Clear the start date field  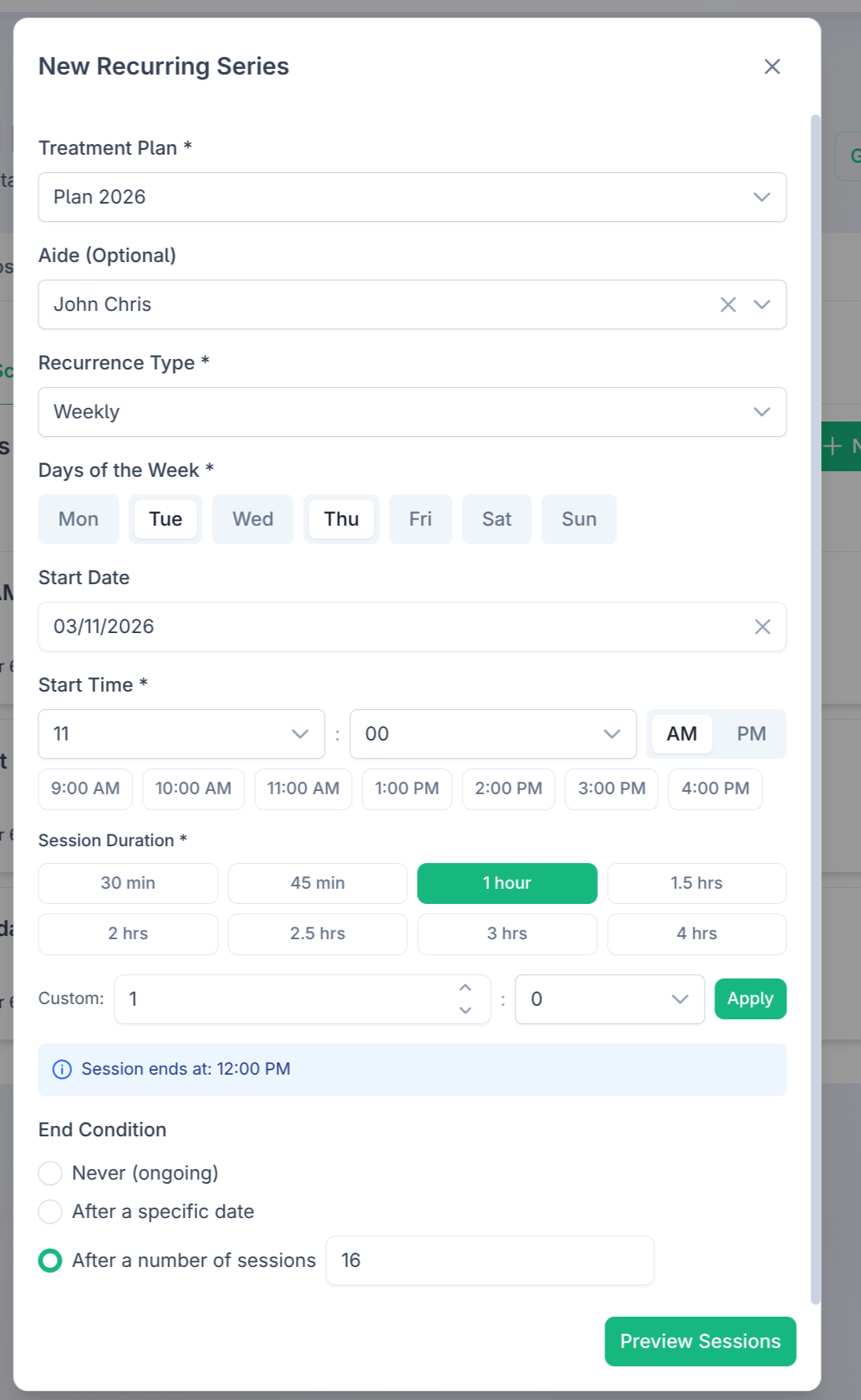click(762, 627)
